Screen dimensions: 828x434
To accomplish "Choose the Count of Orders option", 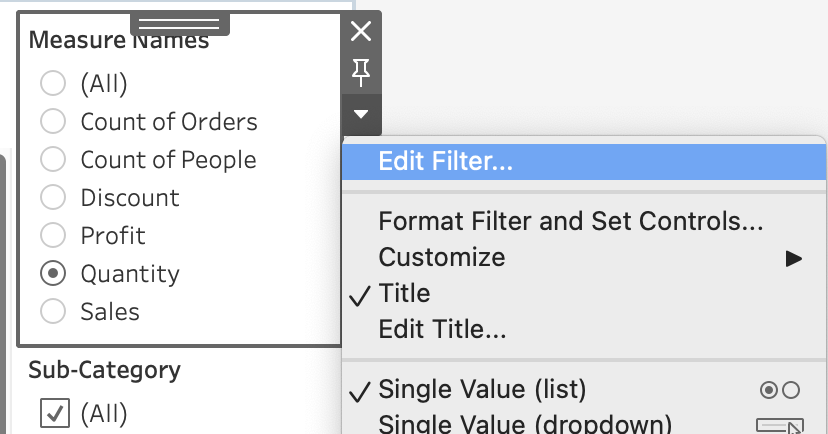I will (53, 122).
